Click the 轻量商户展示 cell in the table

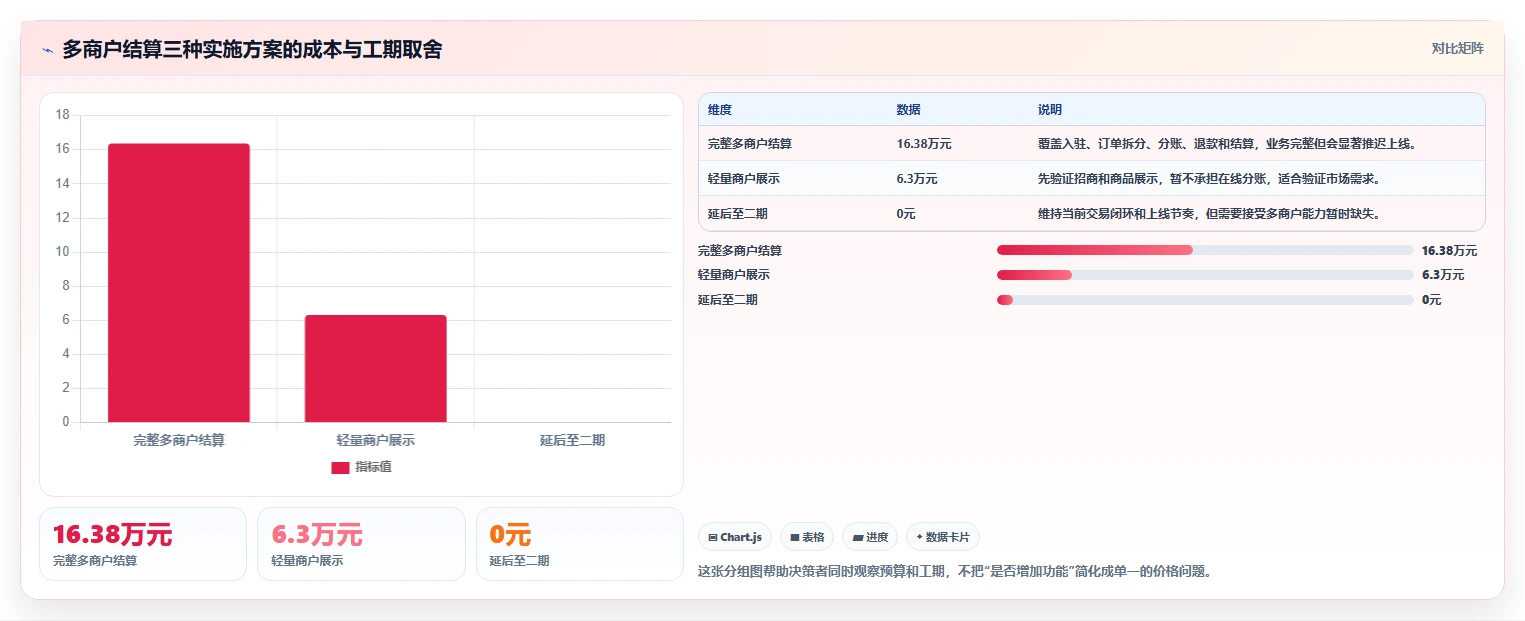[x=744, y=179]
